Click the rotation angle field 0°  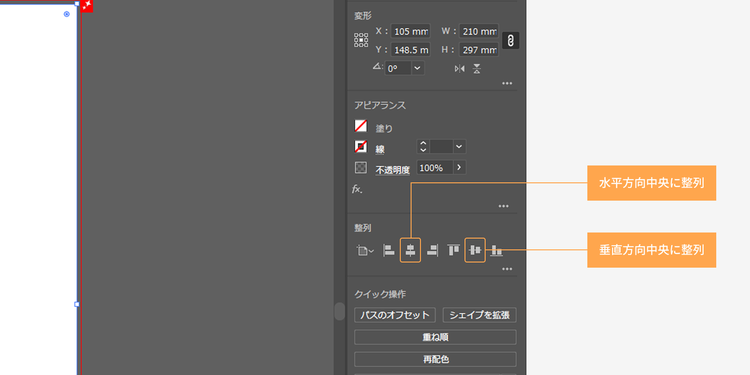click(x=398, y=68)
